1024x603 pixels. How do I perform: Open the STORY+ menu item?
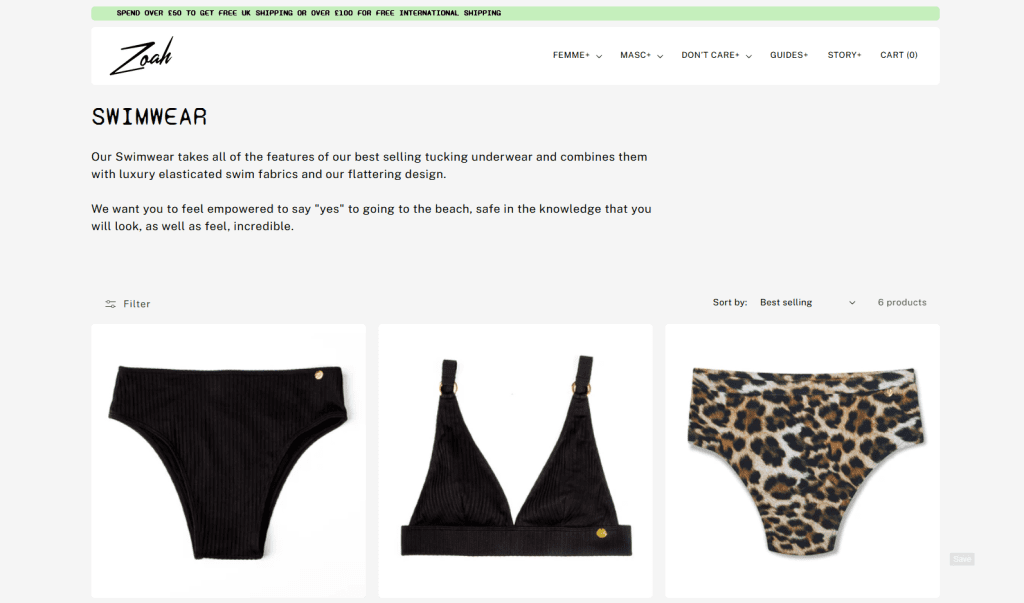(x=844, y=55)
